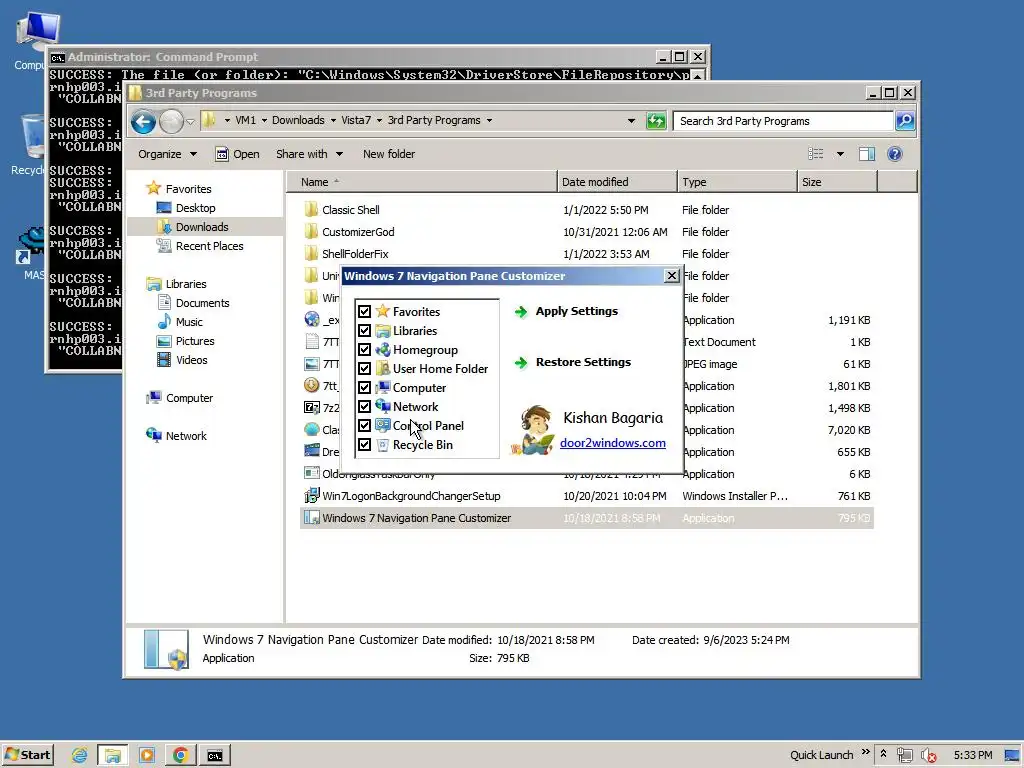Uncheck User Home Folder checkbox

(364, 368)
